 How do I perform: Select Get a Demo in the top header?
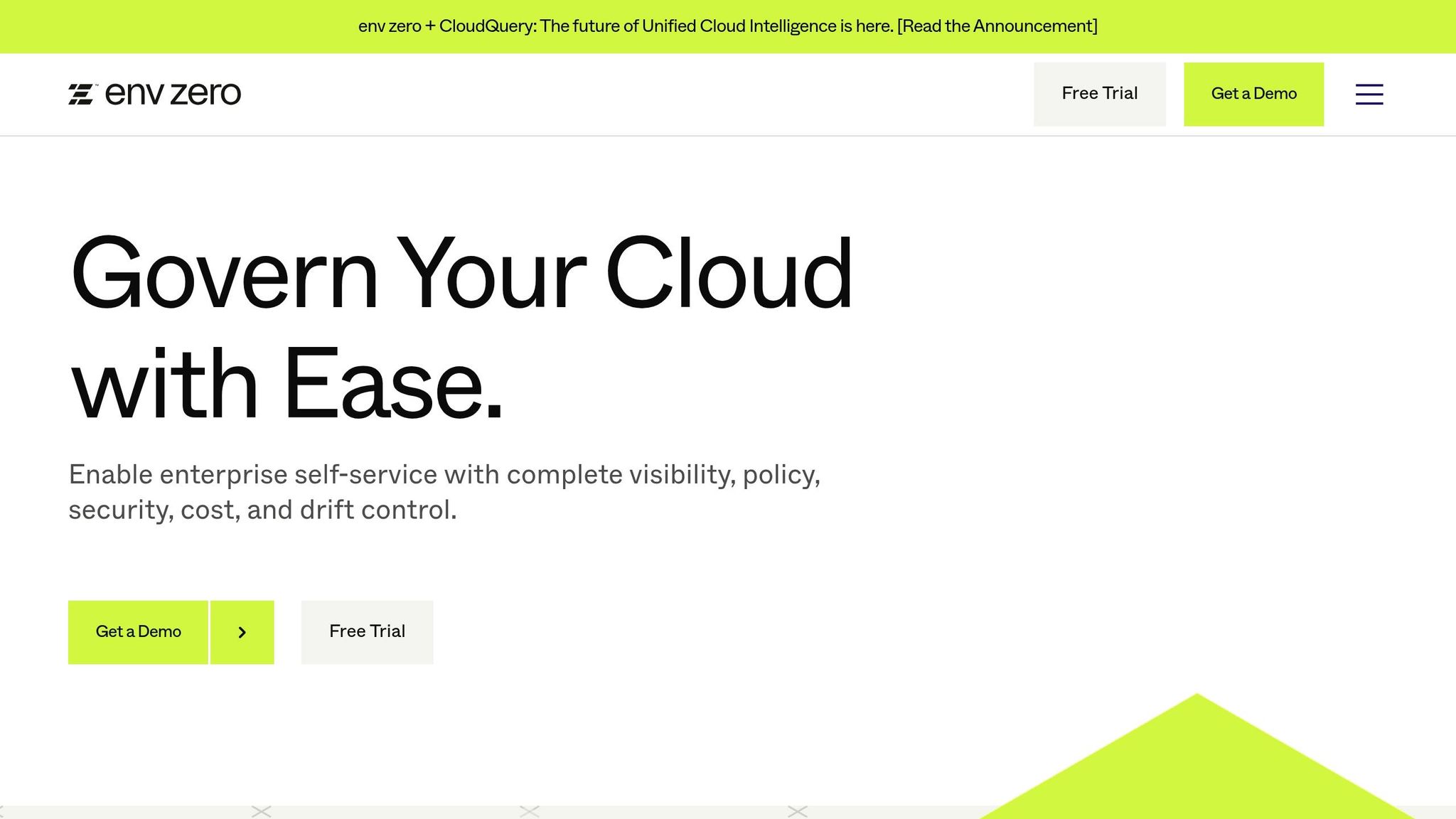pos(1253,94)
